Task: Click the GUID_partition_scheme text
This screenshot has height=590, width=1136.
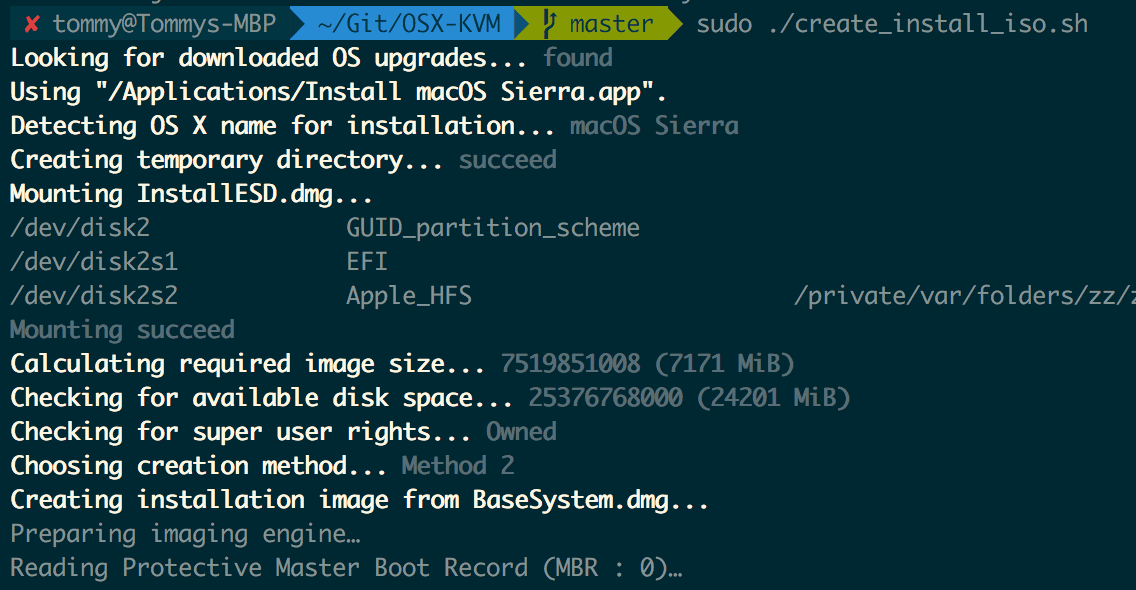Action: (x=493, y=228)
